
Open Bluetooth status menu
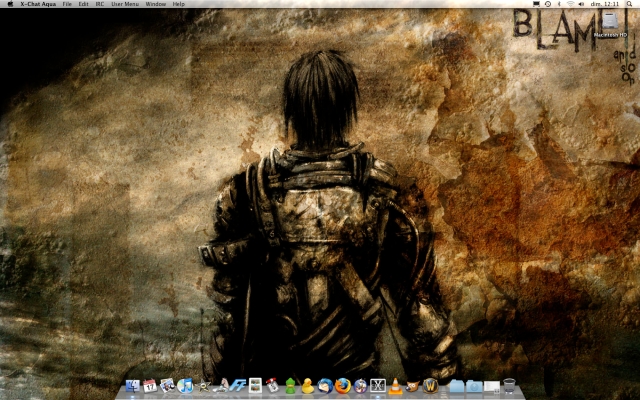click(559, 4)
